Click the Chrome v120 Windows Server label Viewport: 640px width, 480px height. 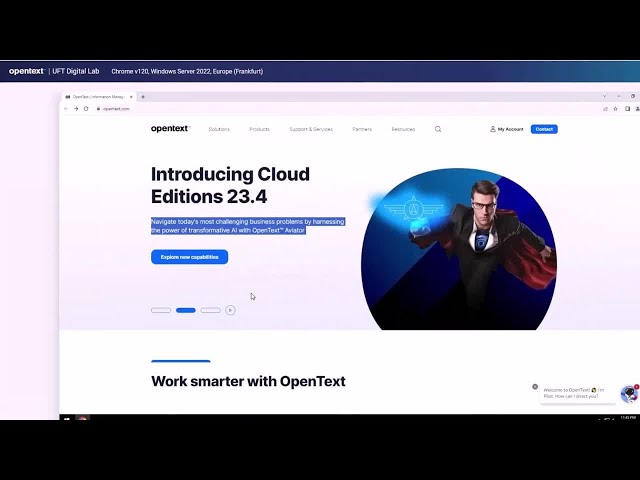(x=187, y=71)
